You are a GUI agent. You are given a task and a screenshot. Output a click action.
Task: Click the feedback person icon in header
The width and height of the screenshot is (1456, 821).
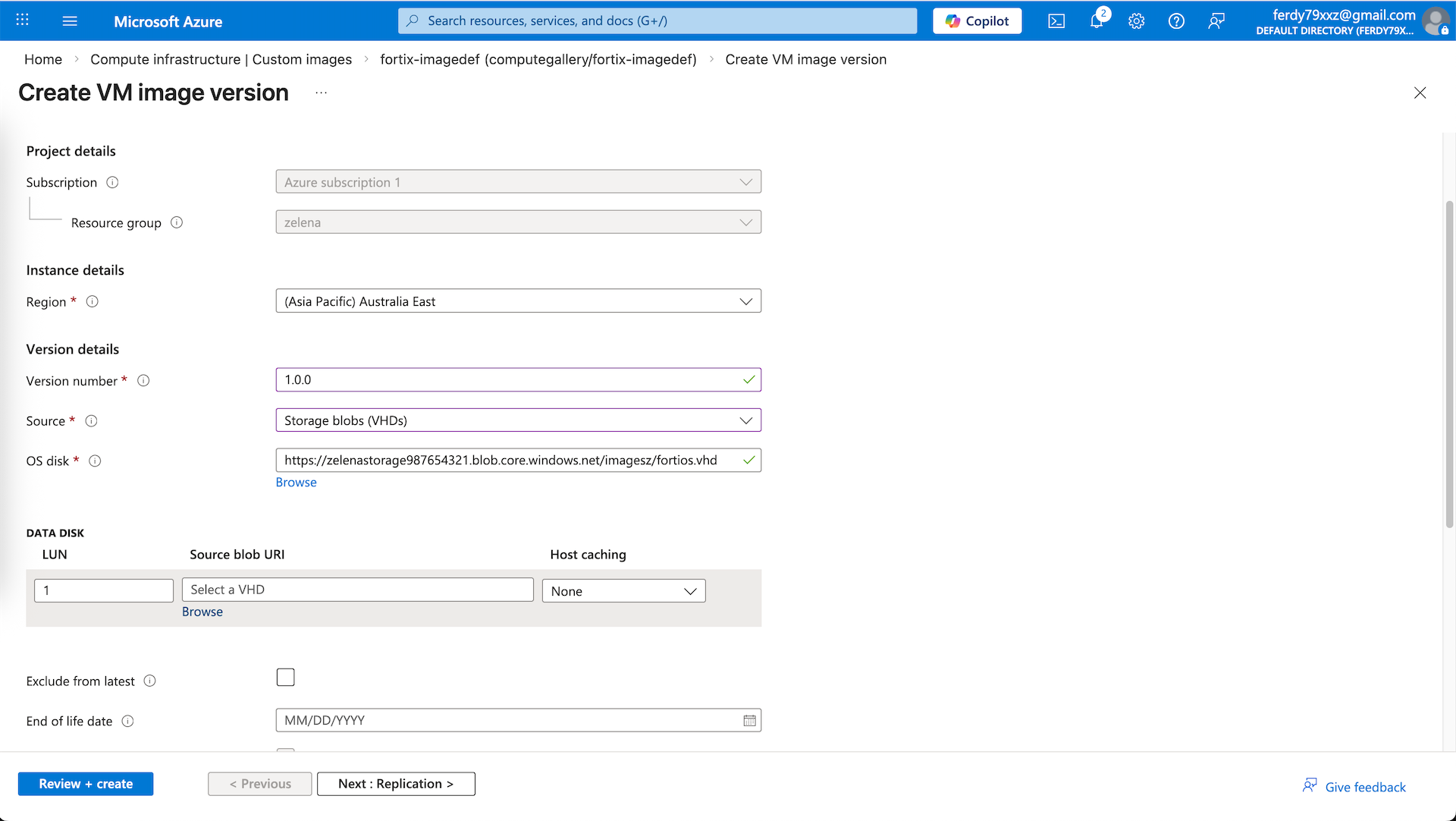[1216, 21]
